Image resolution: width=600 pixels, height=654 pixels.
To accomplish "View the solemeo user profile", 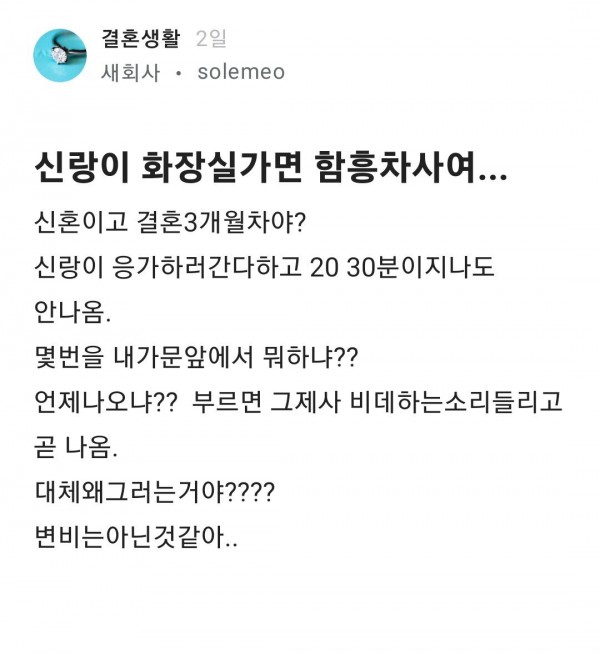I will pyautogui.click(x=241, y=72).
